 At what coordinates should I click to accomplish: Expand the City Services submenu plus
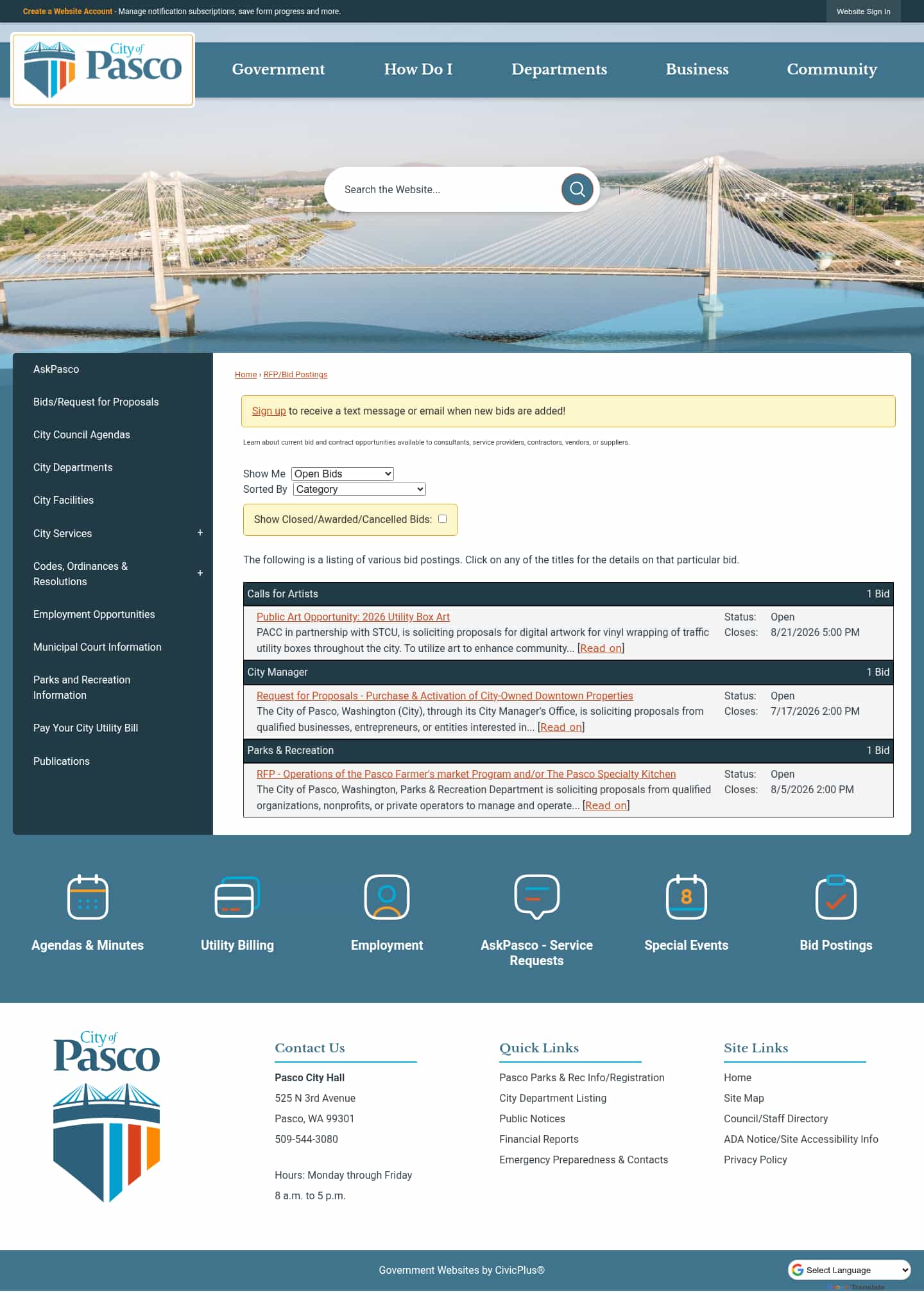coord(200,533)
